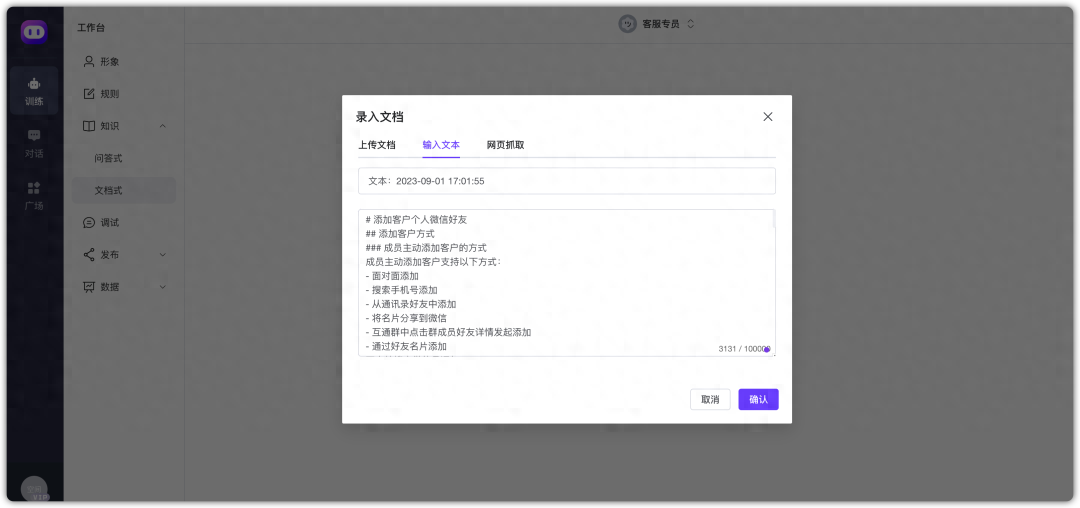Viewport: 1080px width, 508px height.
Task: Click inside the document text area
Action: 567,283
